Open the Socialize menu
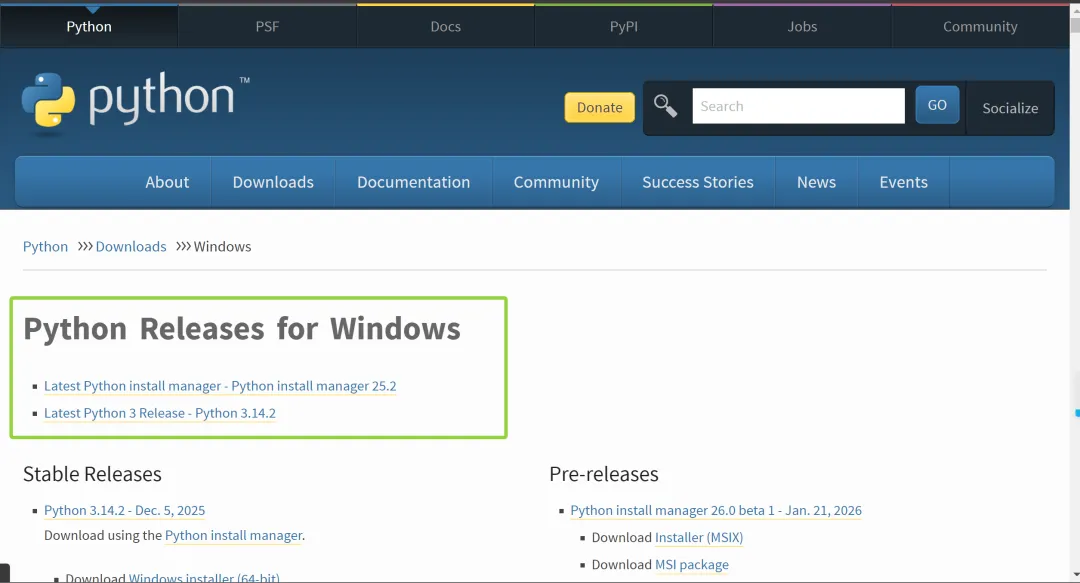 (x=1010, y=108)
